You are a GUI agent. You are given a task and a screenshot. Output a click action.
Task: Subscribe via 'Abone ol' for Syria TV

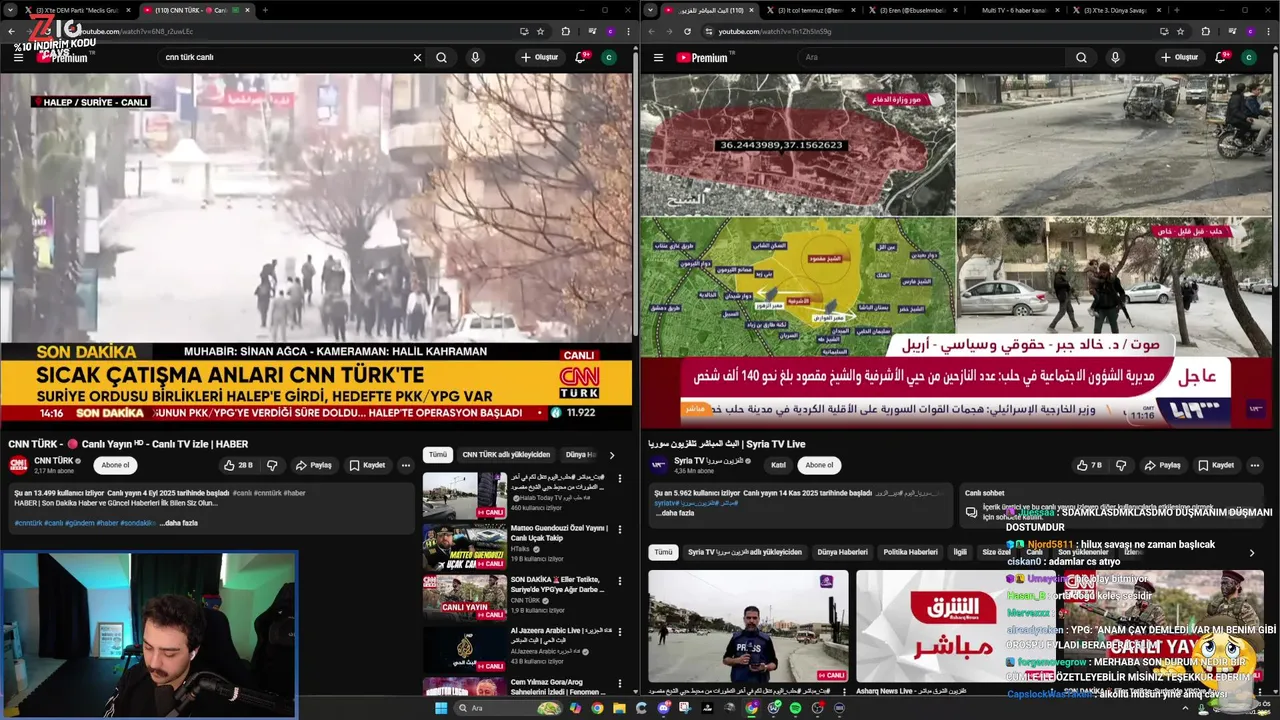click(819, 465)
